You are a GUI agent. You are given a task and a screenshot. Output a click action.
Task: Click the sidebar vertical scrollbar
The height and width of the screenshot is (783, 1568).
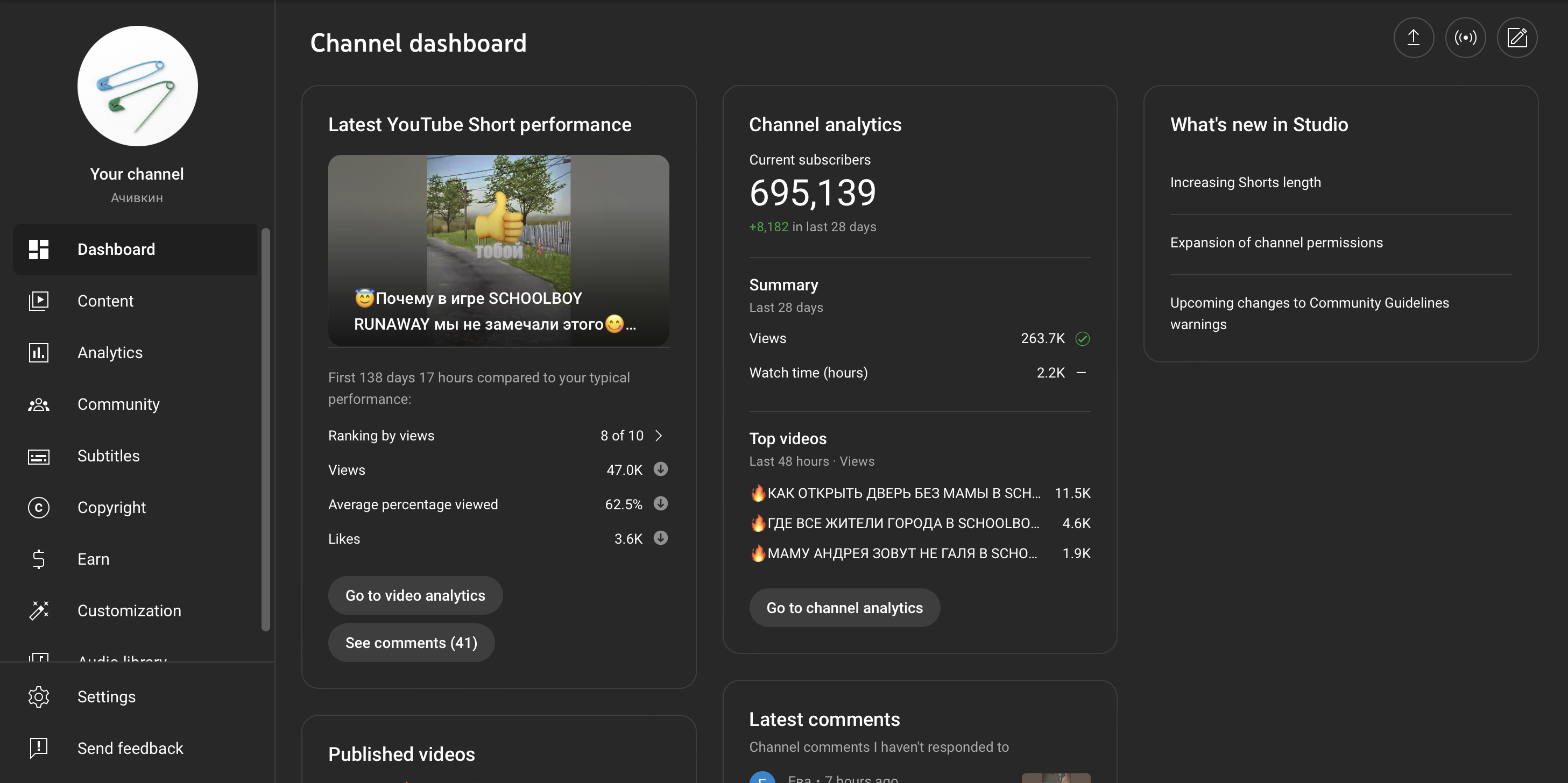(265, 430)
